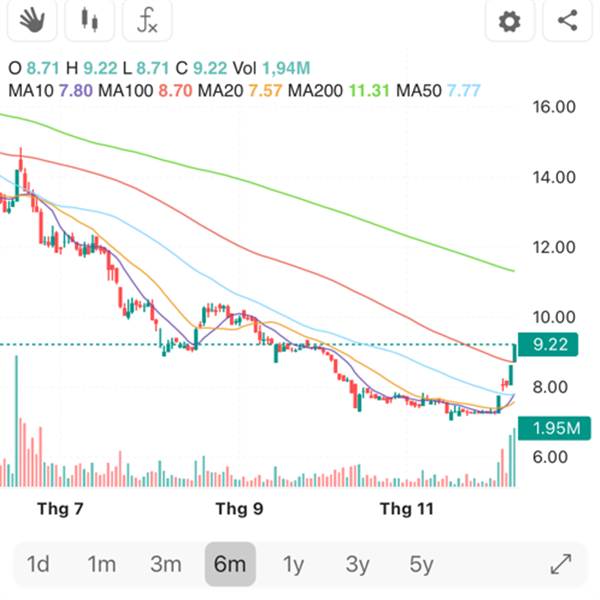Screen dimensions: 600x600
Task: Click the Vol 1,94M value
Action: 271,68
